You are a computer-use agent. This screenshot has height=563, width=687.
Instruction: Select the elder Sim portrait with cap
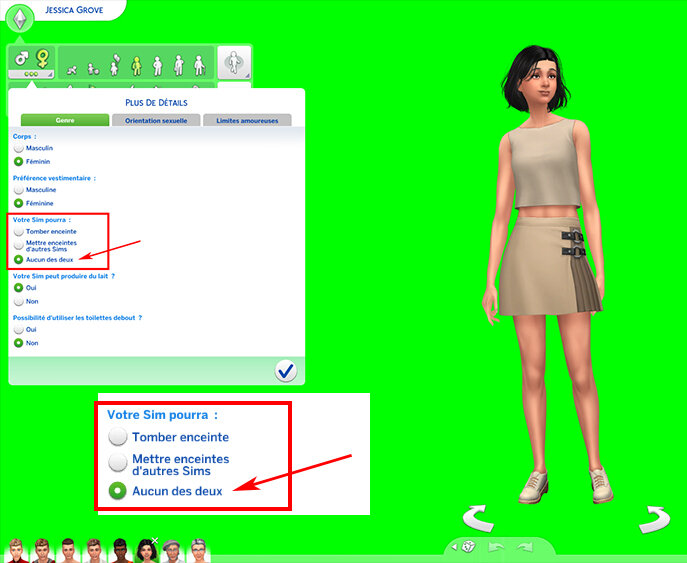click(172, 550)
